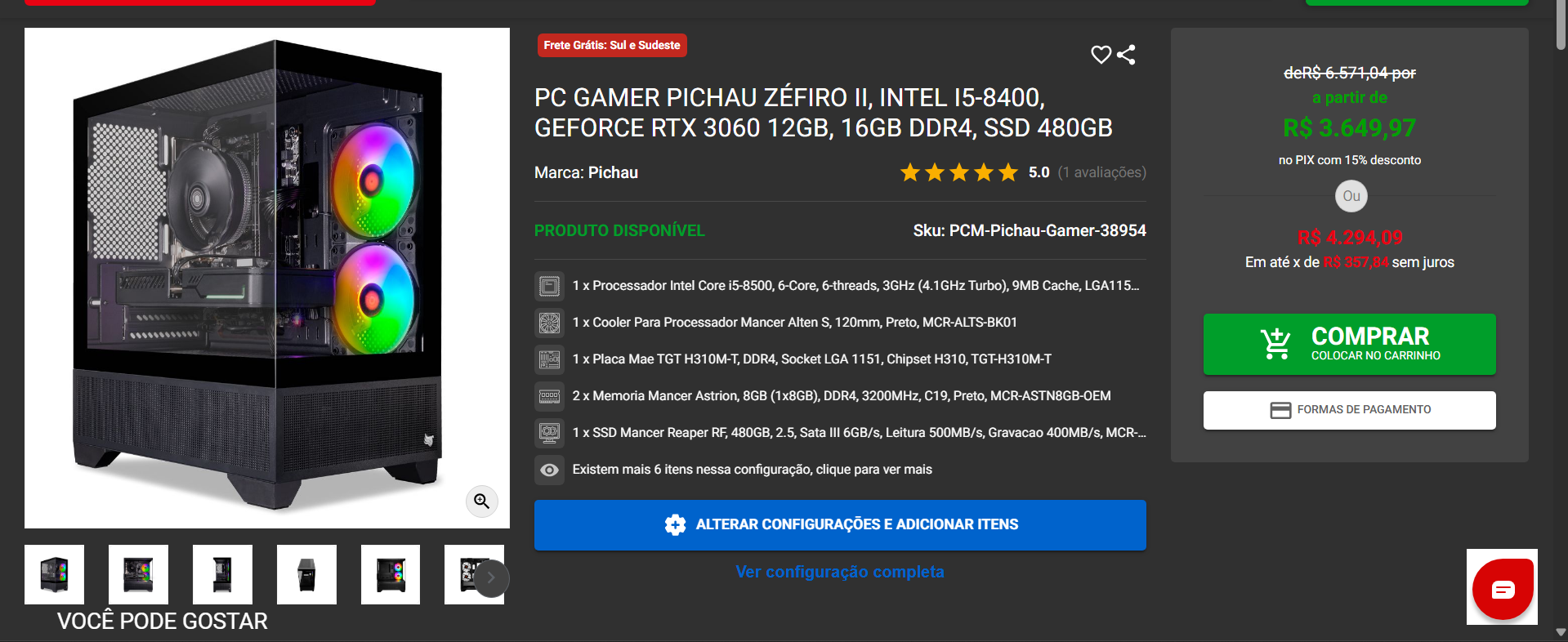Click the shopping cart icon on Comprar
The image size is (1568, 642).
click(1275, 344)
